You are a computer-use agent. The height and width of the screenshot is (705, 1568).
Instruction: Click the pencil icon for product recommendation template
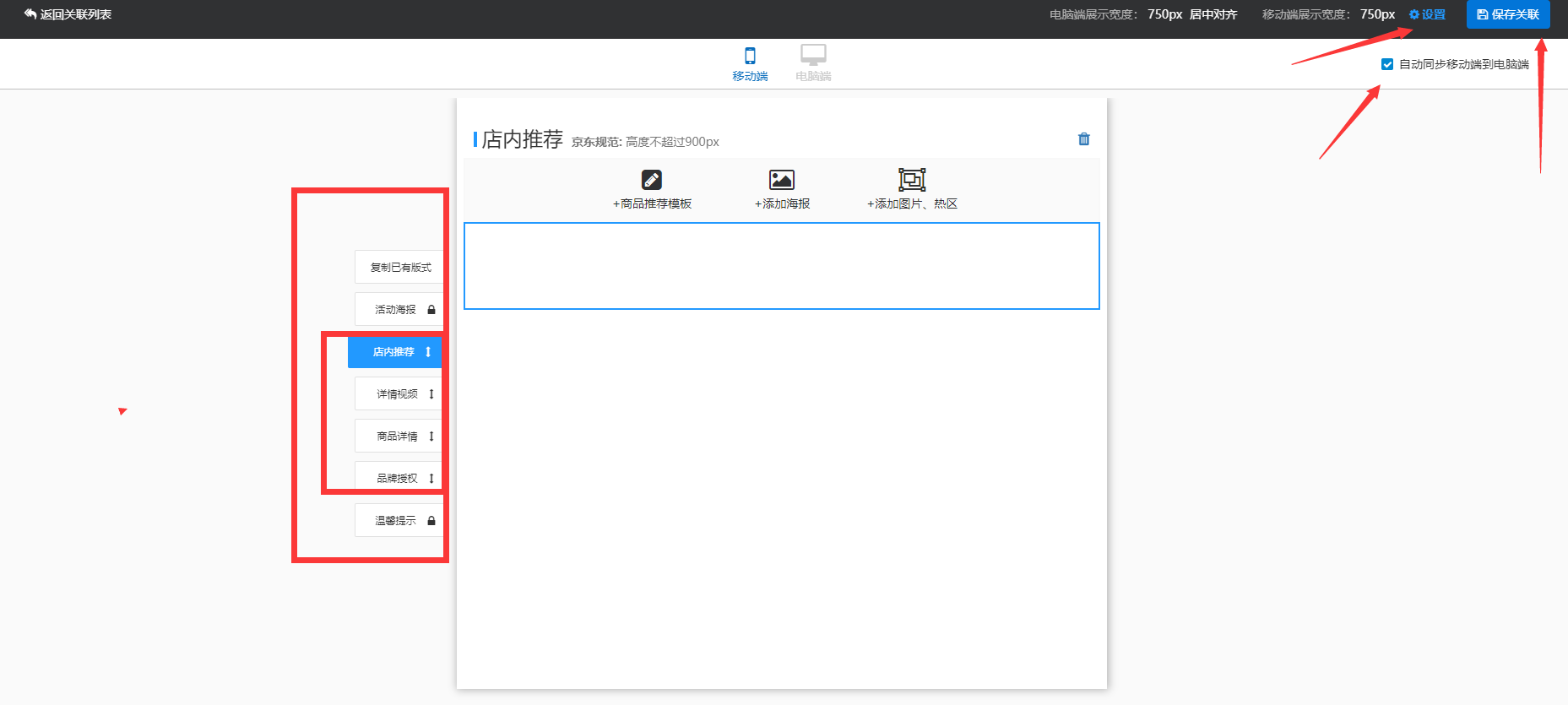coord(651,180)
